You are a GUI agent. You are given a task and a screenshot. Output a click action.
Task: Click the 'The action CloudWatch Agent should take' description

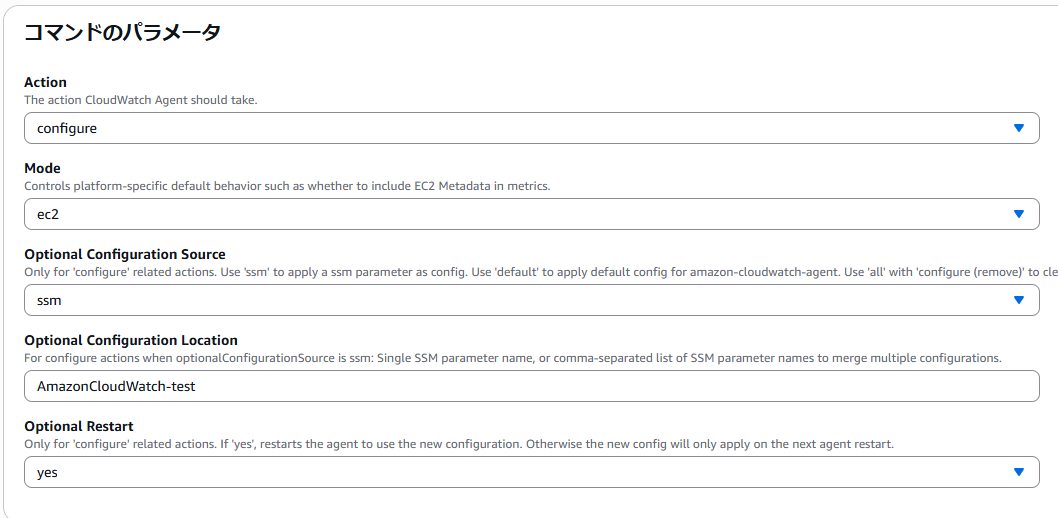coord(141,100)
